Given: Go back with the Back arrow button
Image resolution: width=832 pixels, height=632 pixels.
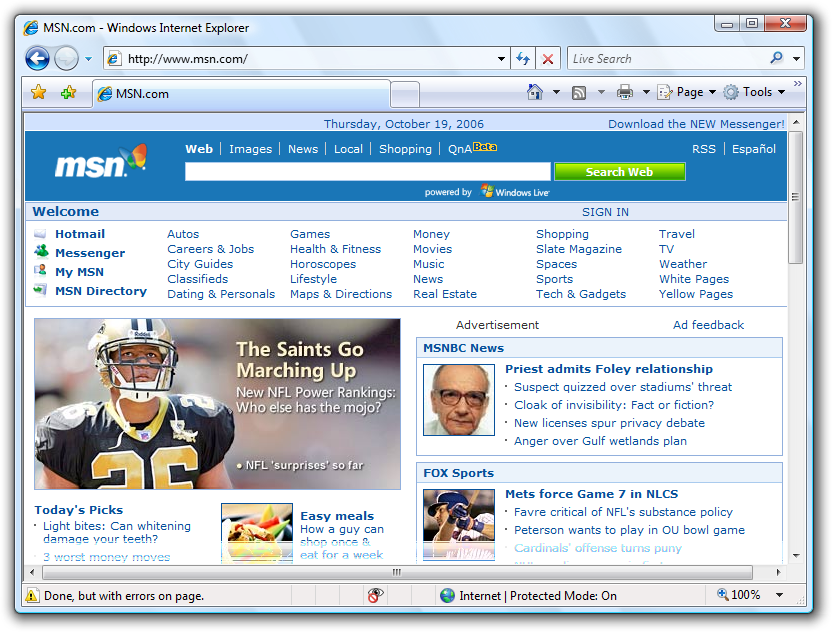Looking at the screenshot, I should [x=37, y=58].
